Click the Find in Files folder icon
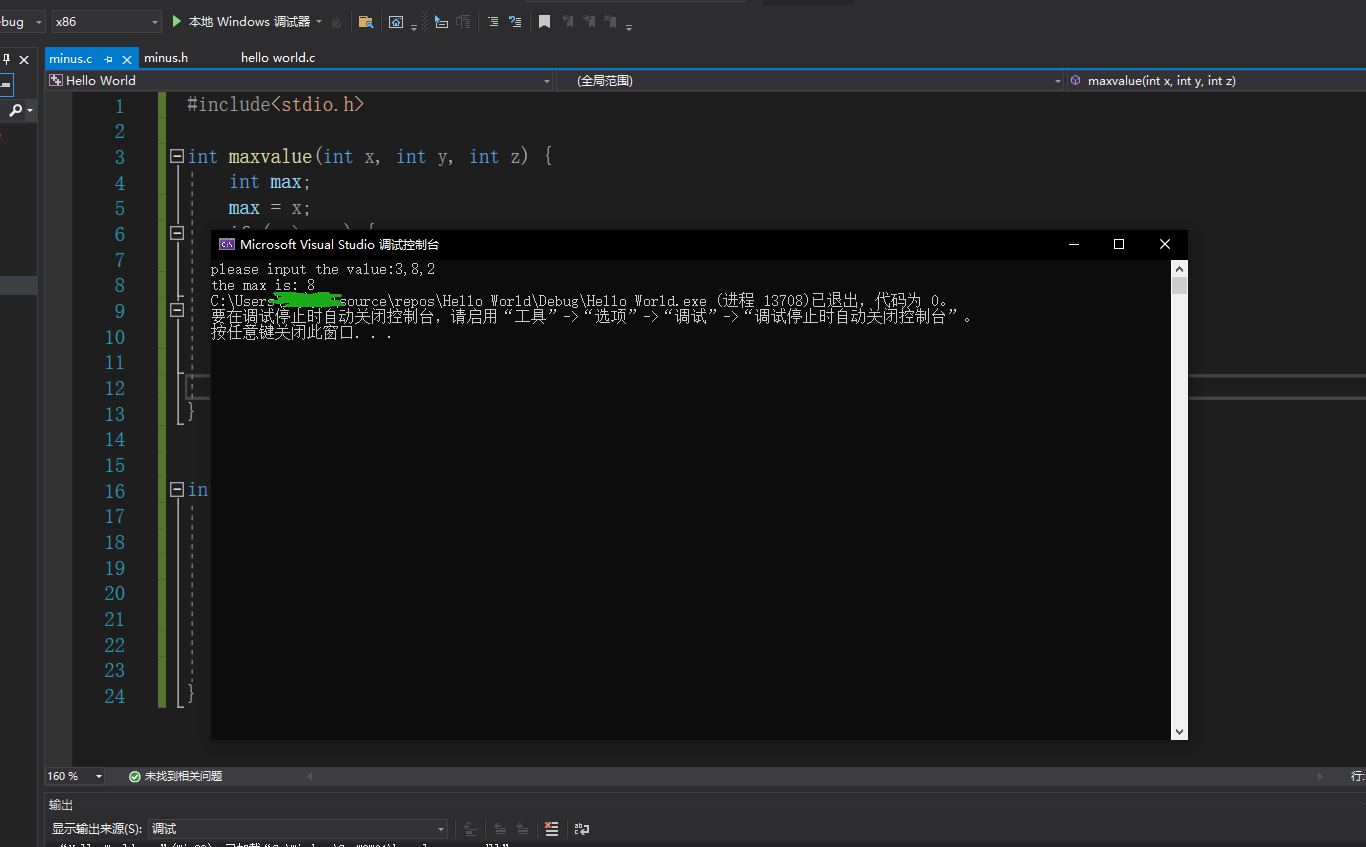 (x=365, y=21)
